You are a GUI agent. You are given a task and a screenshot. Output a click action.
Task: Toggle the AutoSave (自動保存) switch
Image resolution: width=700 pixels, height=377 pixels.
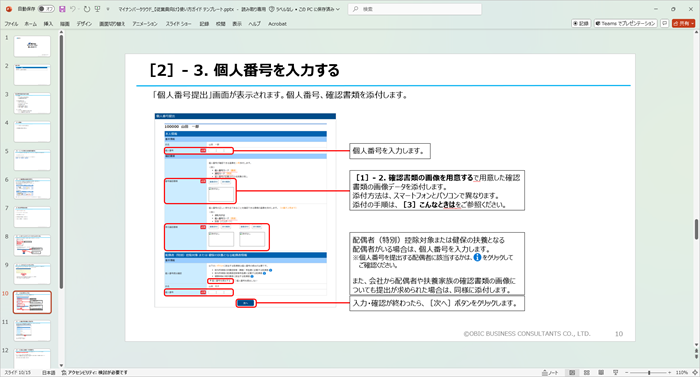(x=46, y=9)
